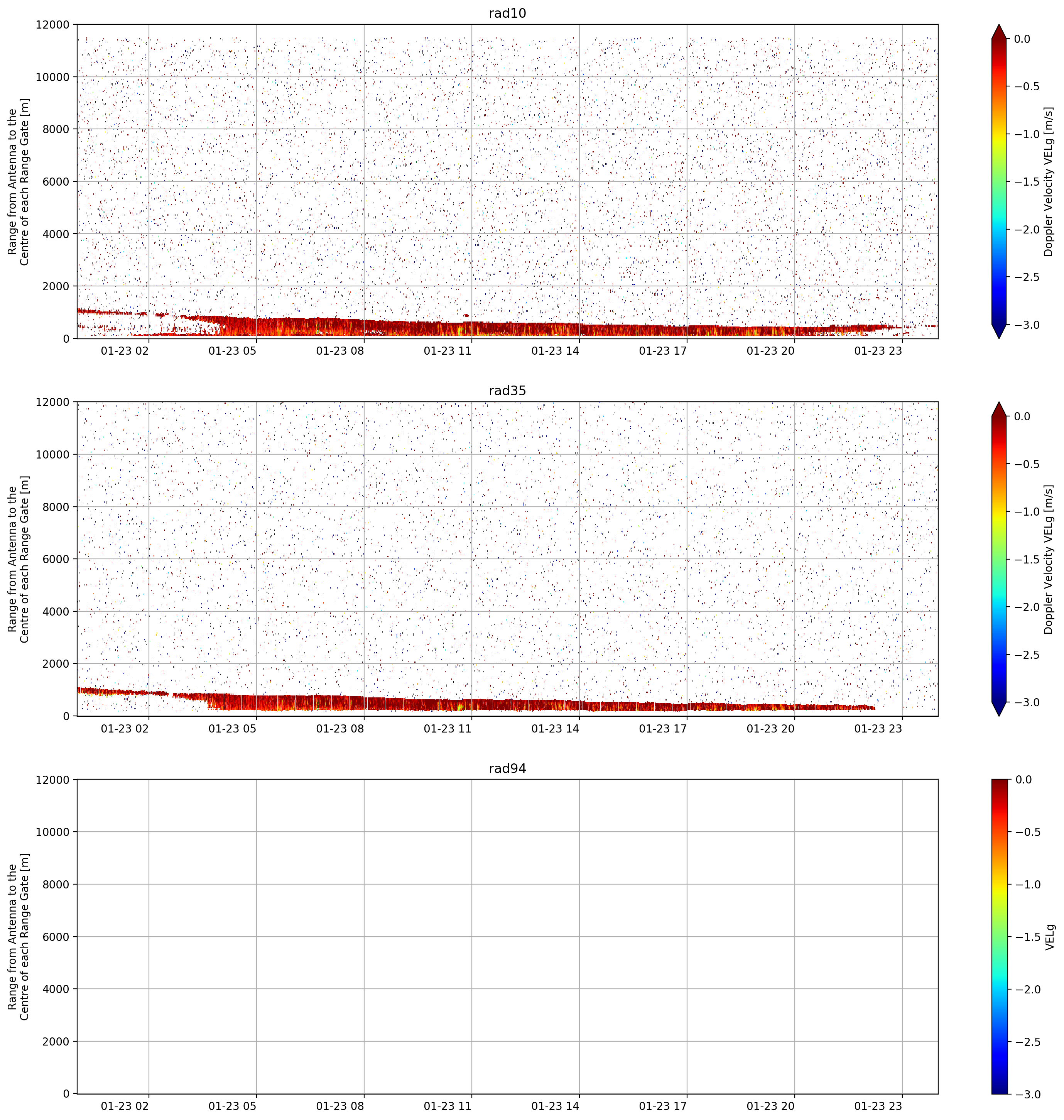This screenshot has width=1064, height=1120.
Task: Click the '01-23 14' tick under rad35 plot
Action: pos(555,729)
